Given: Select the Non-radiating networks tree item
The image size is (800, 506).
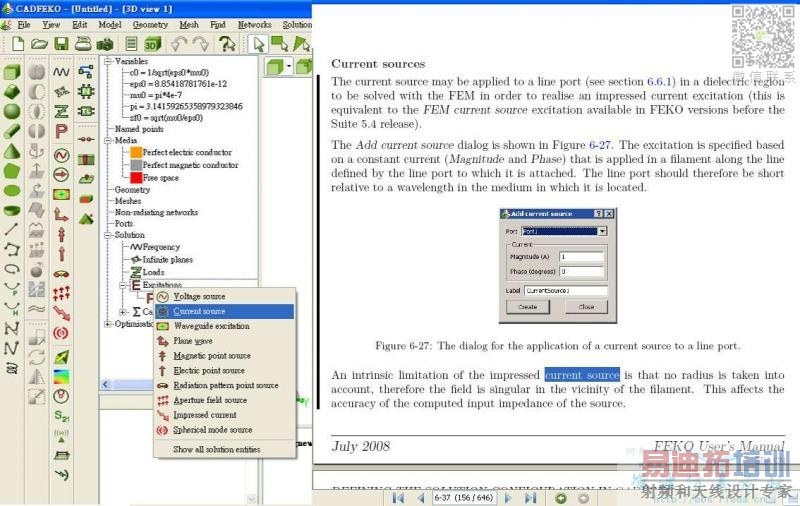Looking at the screenshot, I should (156, 212).
